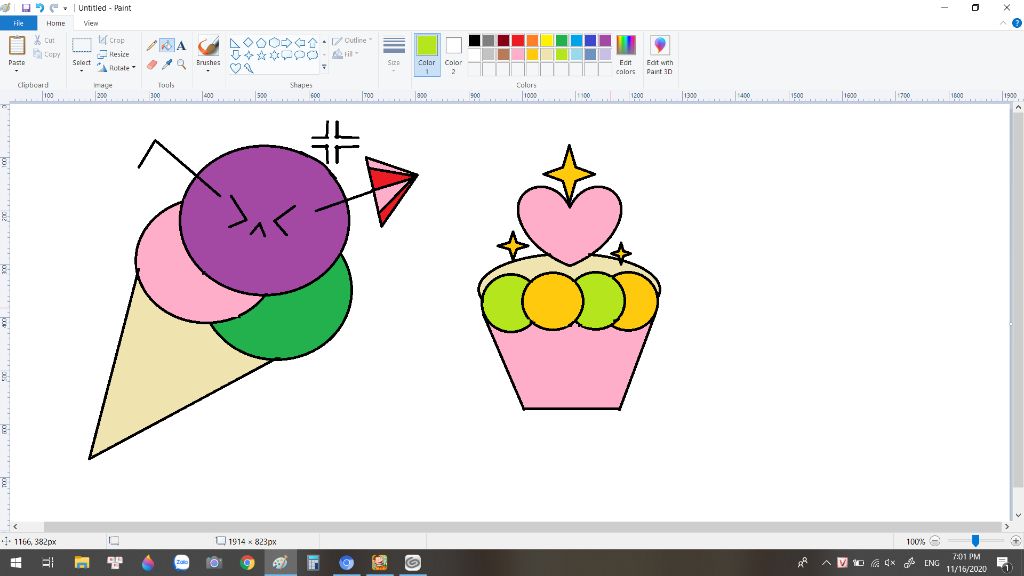Click the Copy button

tap(47, 54)
